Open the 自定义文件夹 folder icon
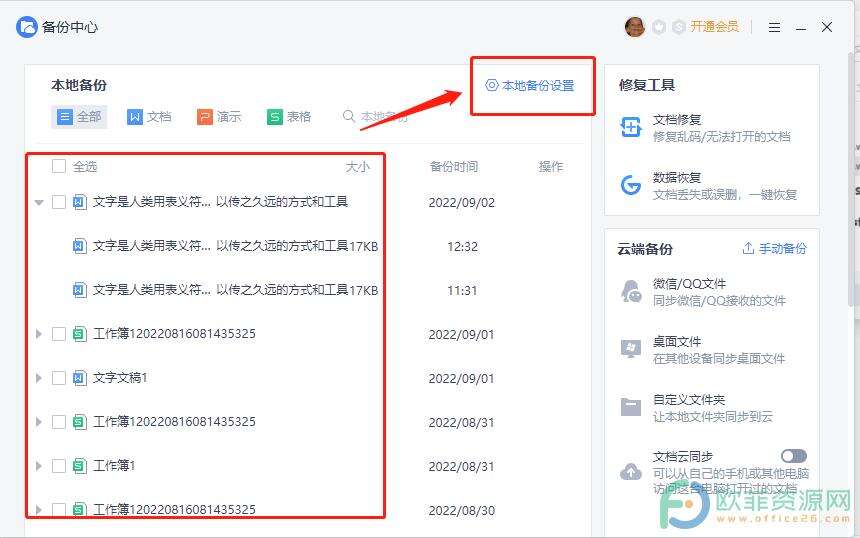 [631, 407]
